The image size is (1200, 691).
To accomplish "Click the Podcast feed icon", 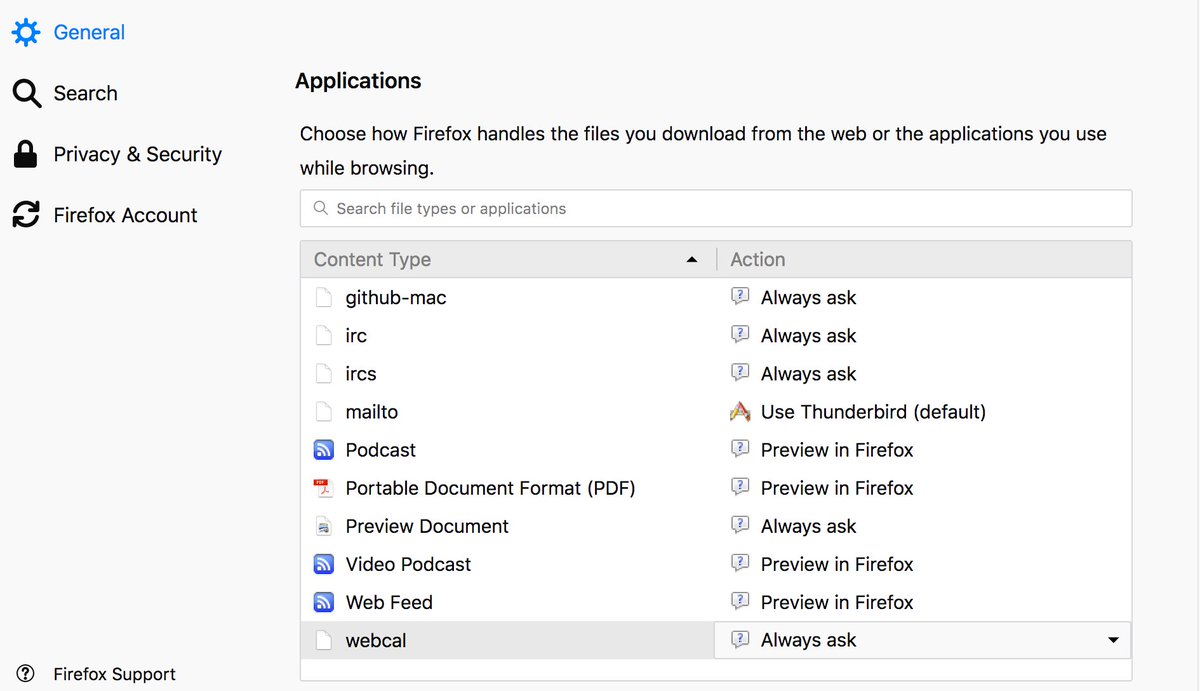I will (x=323, y=450).
